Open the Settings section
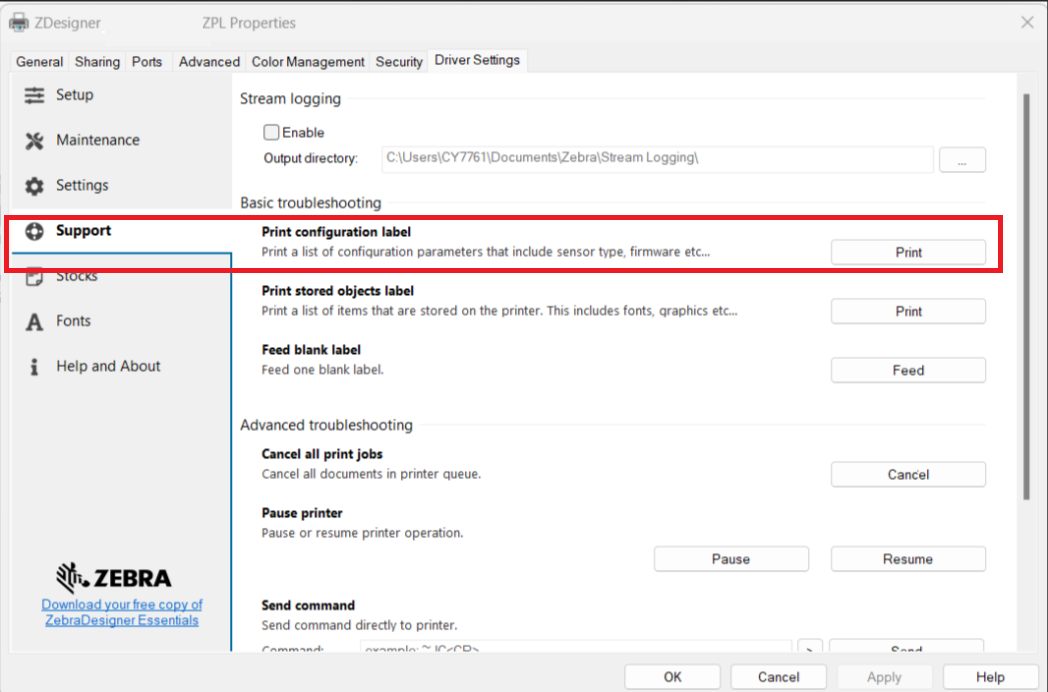Screen dimensions: 1048x692 pyautogui.click(x=84, y=185)
